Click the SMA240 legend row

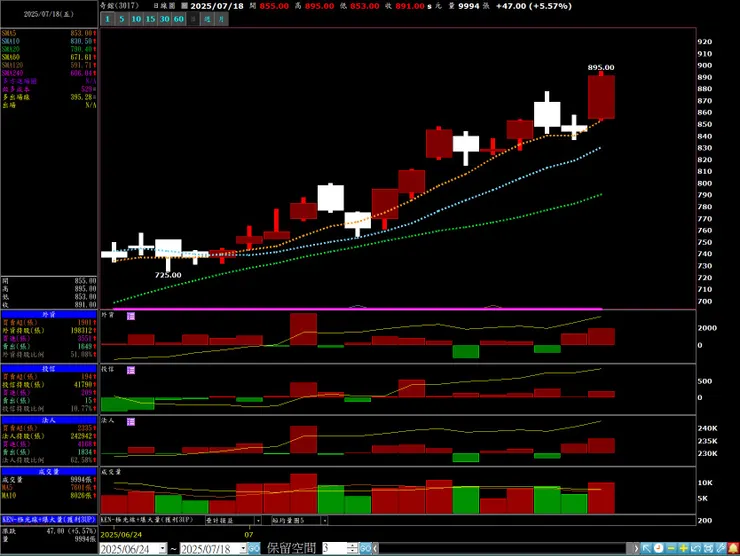(x=49, y=73)
